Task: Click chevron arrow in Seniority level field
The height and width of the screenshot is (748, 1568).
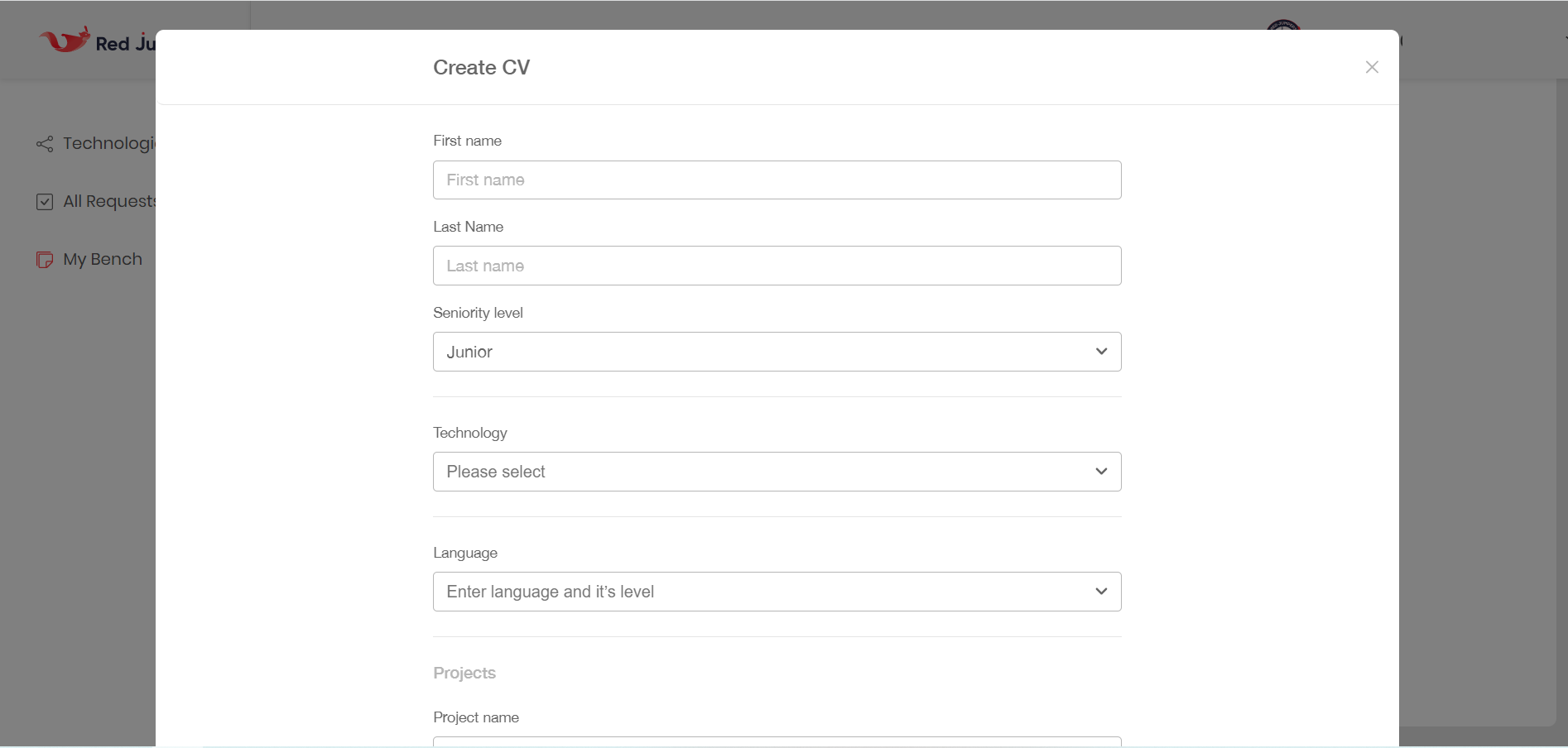Action: coord(1101,352)
